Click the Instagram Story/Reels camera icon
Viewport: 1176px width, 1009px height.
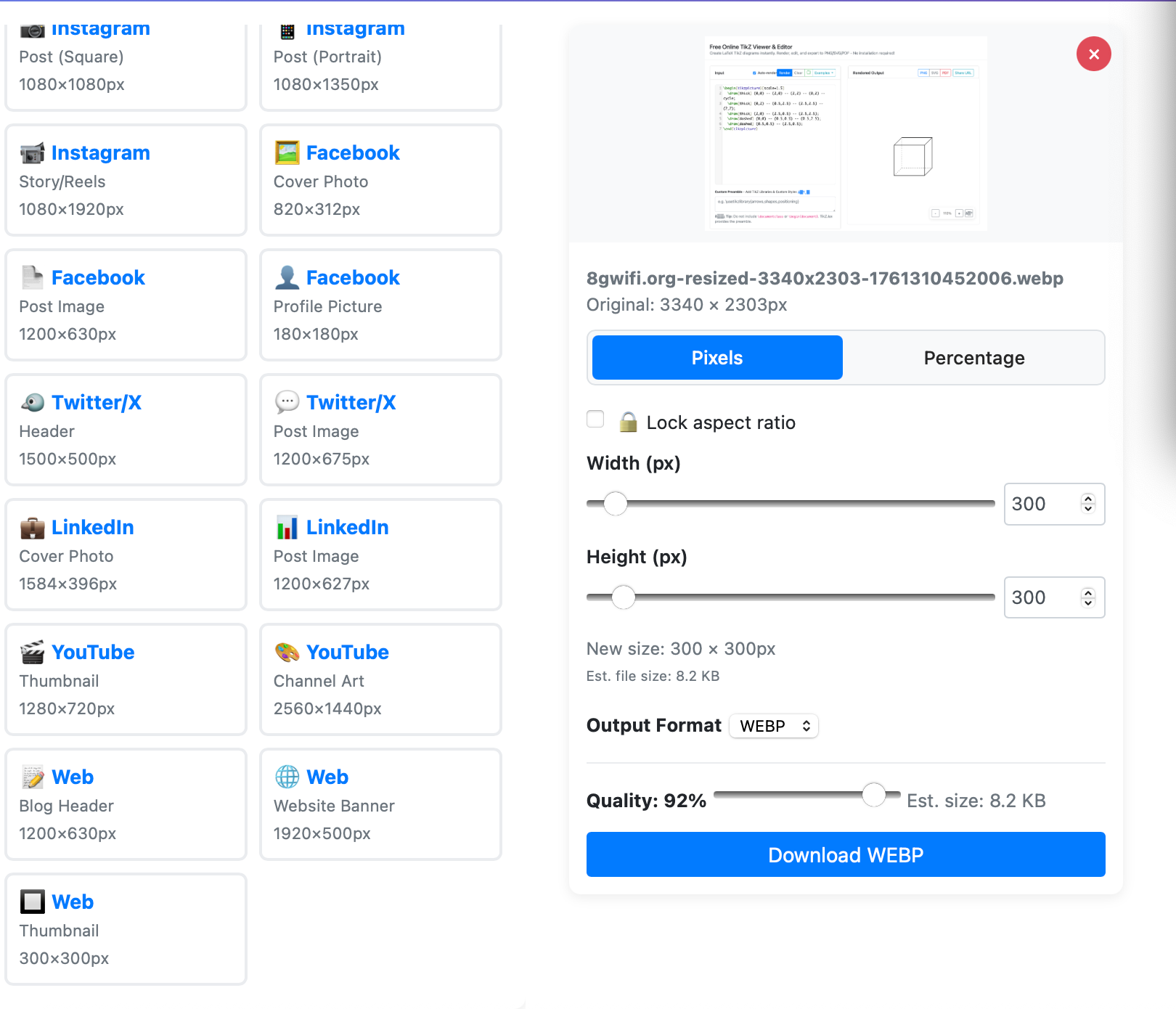click(x=33, y=153)
